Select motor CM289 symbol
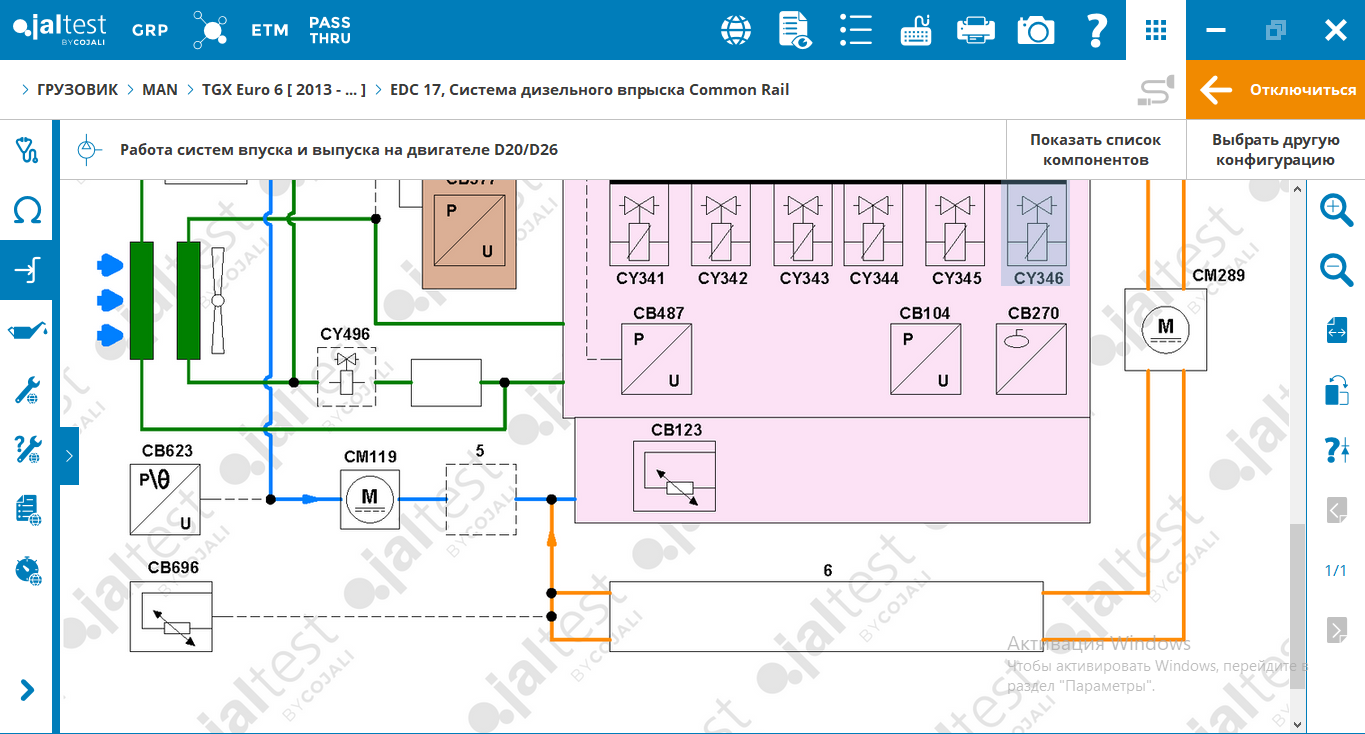Image resolution: width=1365 pixels, height=734 pixels. (x=1165, y=330)
